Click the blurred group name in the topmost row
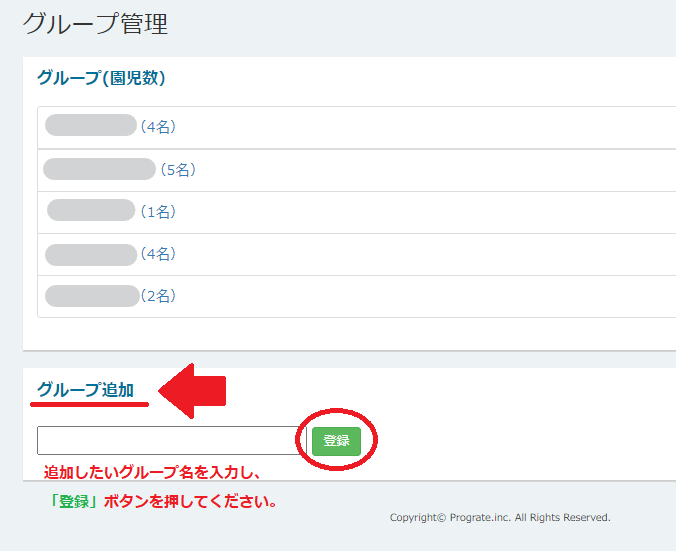 (91, 125)
